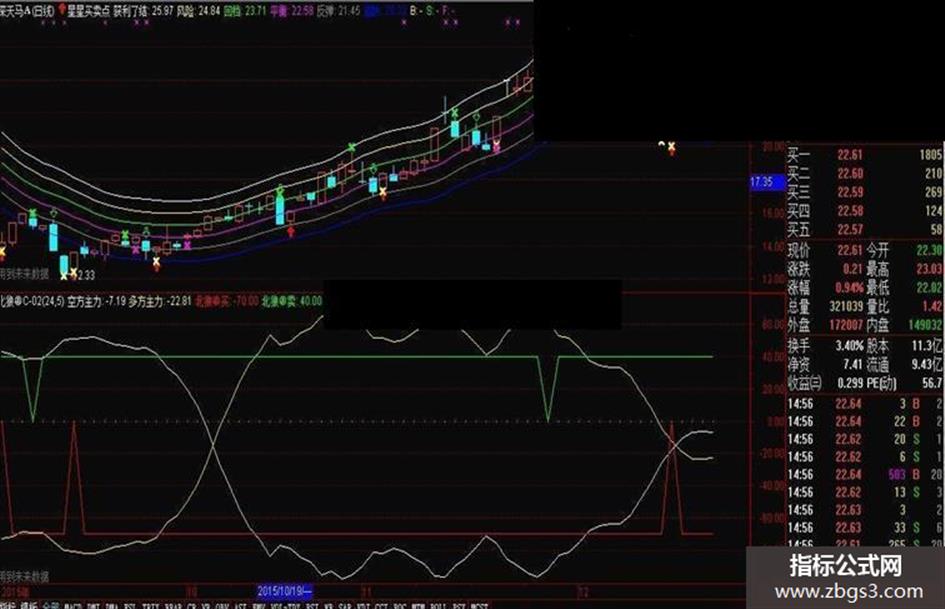Click the 反弹 value 21.45 in header
This screenshot has height=609, width=945.
tap(349, 10)
